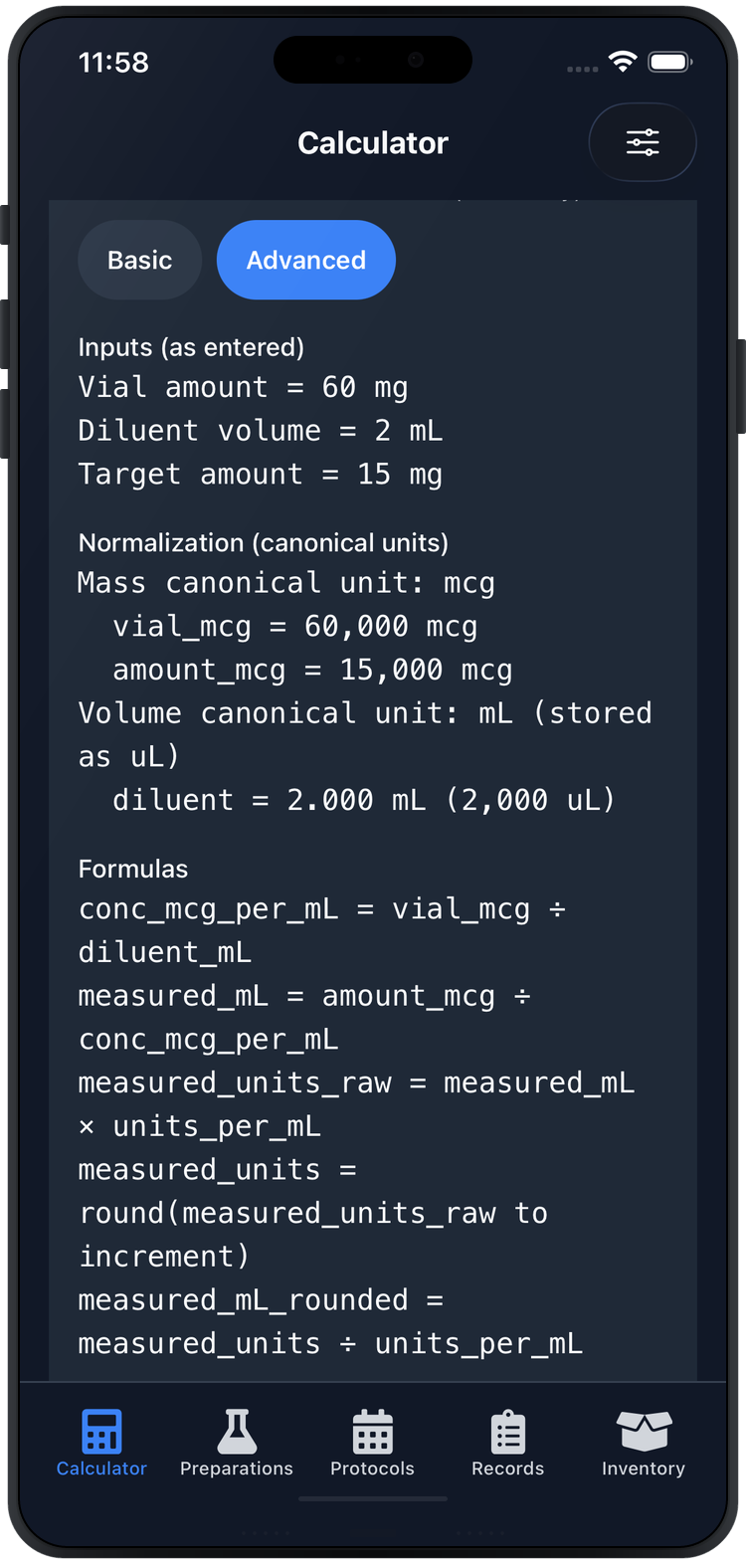Tap the 'Vial amount = 60 mg' line
Screen dimensions: 746x1568
click(x=243, y=387)
